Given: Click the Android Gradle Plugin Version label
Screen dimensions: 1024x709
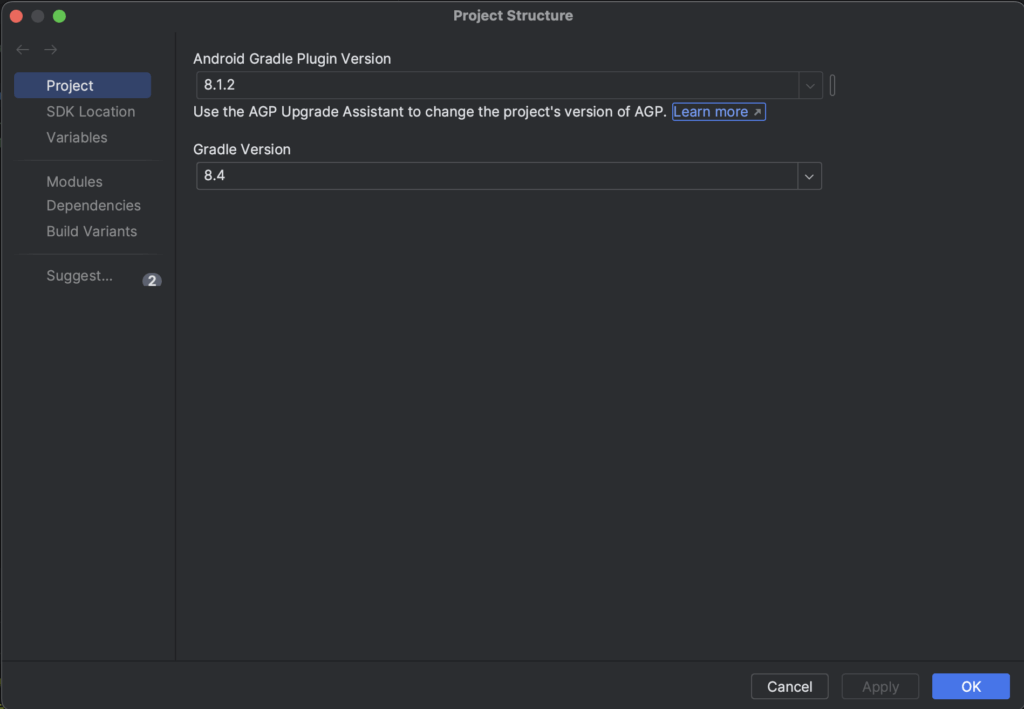Looking at the screenshot, I should (292, 59).
